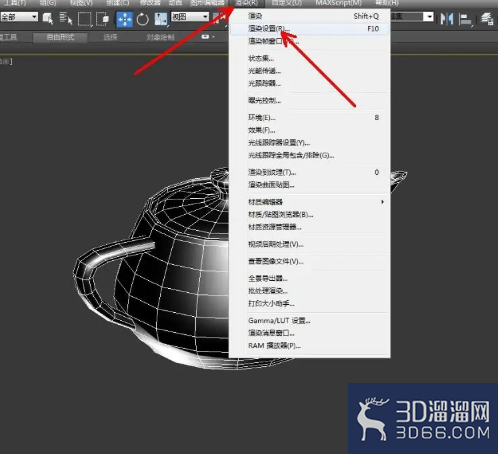Open the 创建(C) menu

117,3
